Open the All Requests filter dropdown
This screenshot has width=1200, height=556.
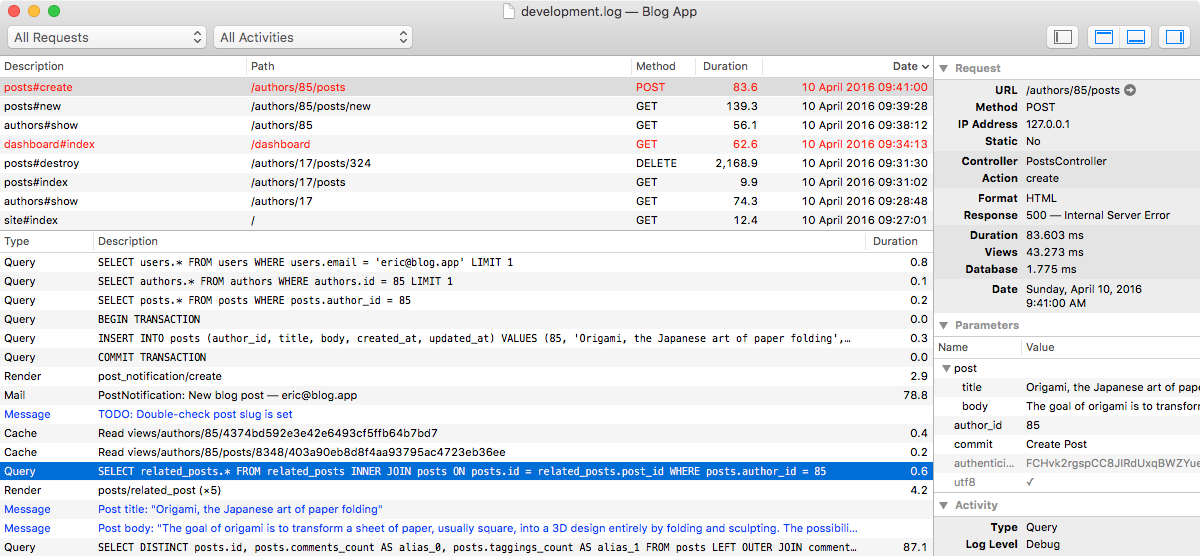(x=107, y=37)
